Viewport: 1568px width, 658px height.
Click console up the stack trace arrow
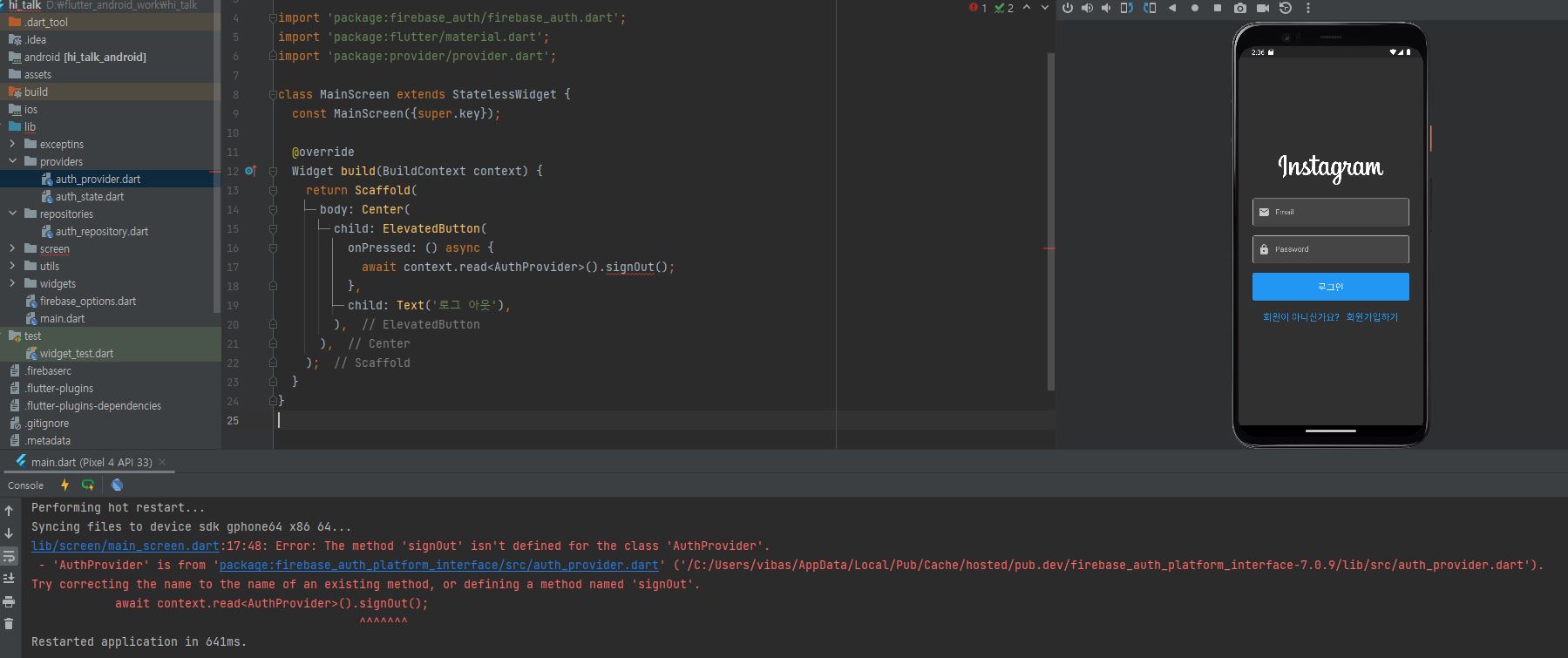(x=9, y=511)
